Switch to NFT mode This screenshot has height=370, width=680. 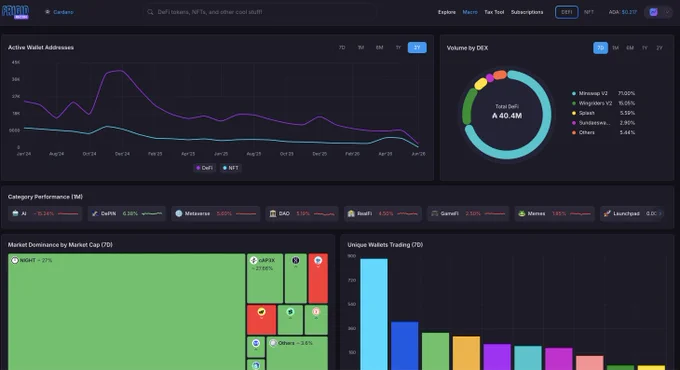(x=588, y=12)
